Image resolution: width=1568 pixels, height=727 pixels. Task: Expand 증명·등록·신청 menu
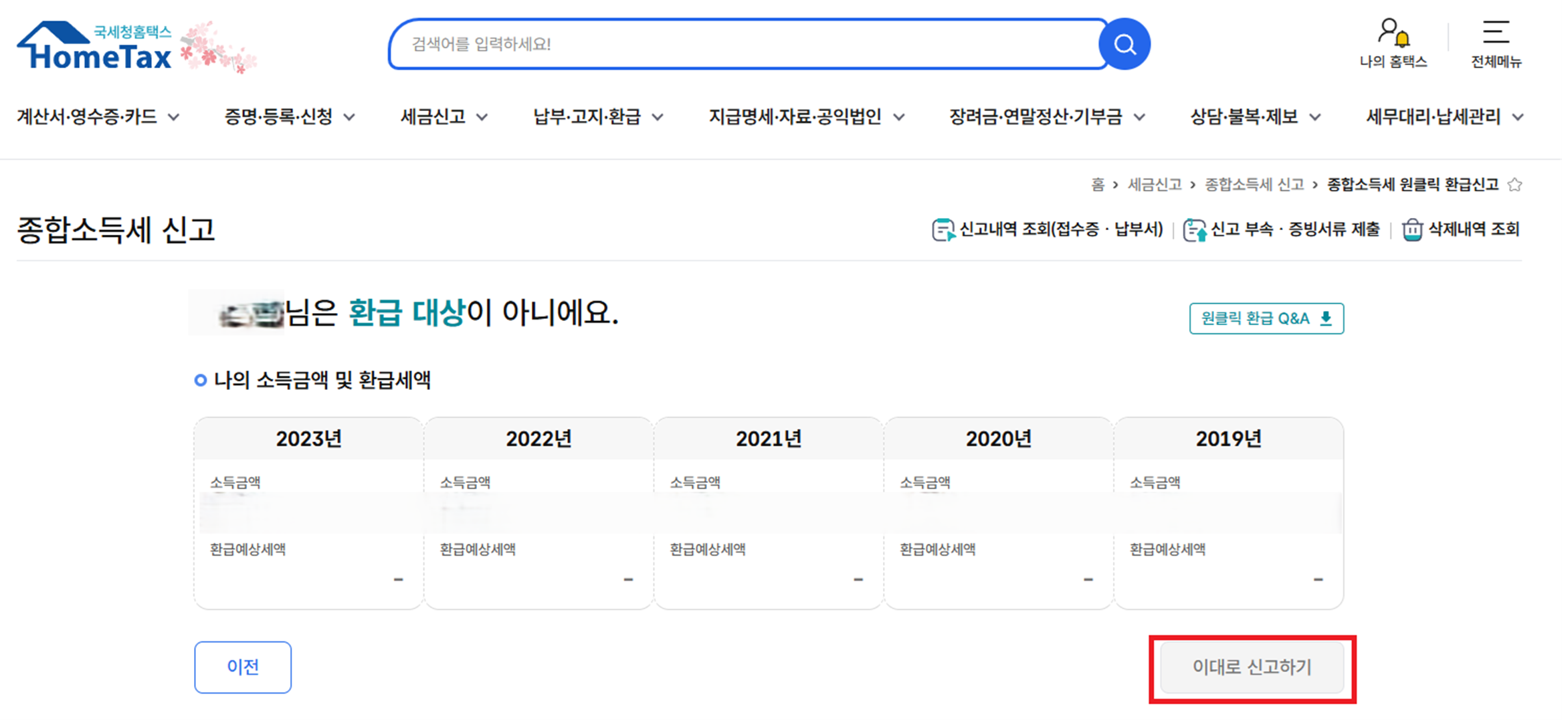(288, 117)
